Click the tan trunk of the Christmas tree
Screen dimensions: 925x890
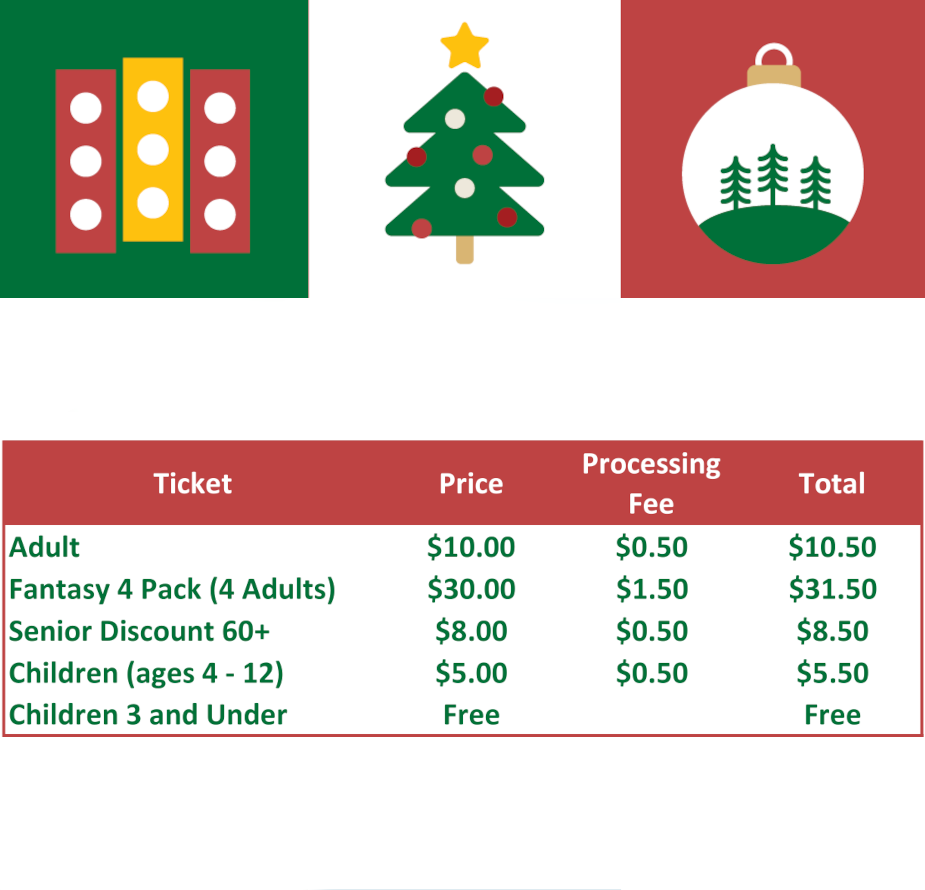tap(464, 248)
